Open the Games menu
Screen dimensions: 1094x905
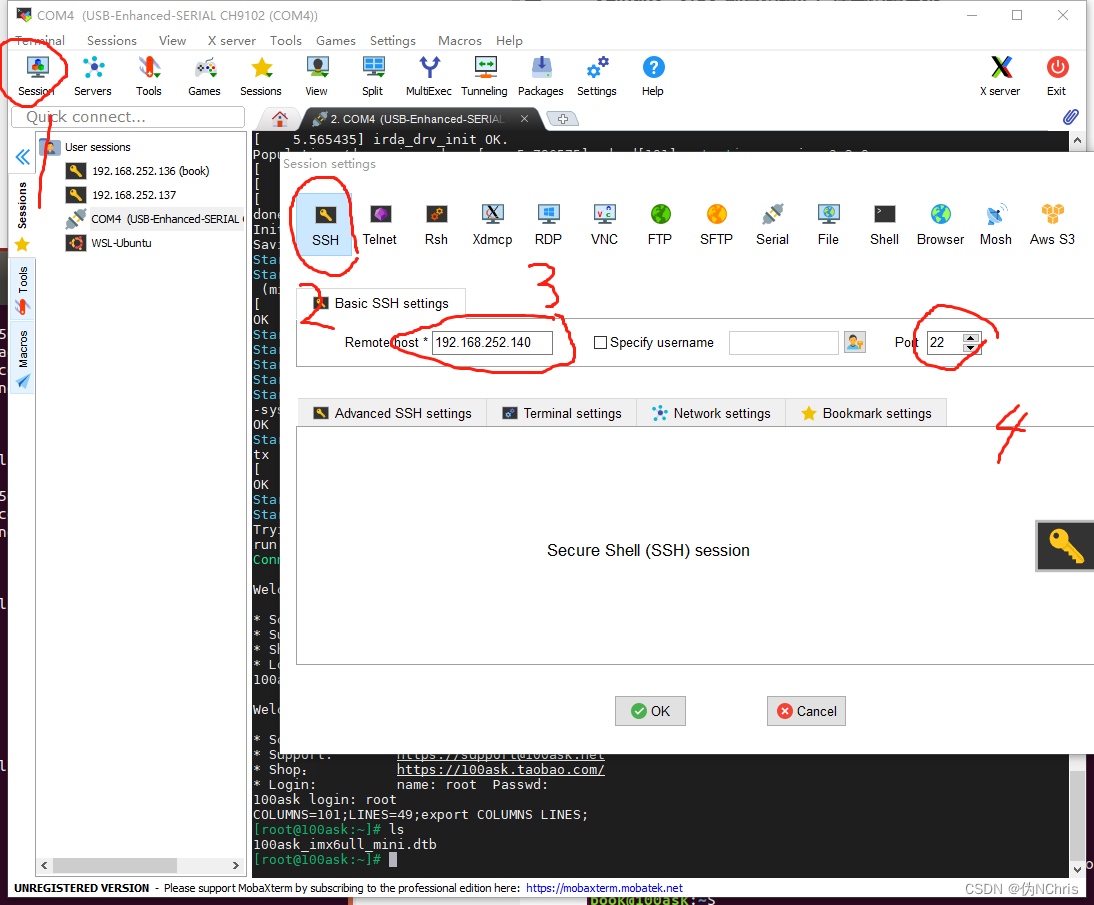click(x=336, y=40)
